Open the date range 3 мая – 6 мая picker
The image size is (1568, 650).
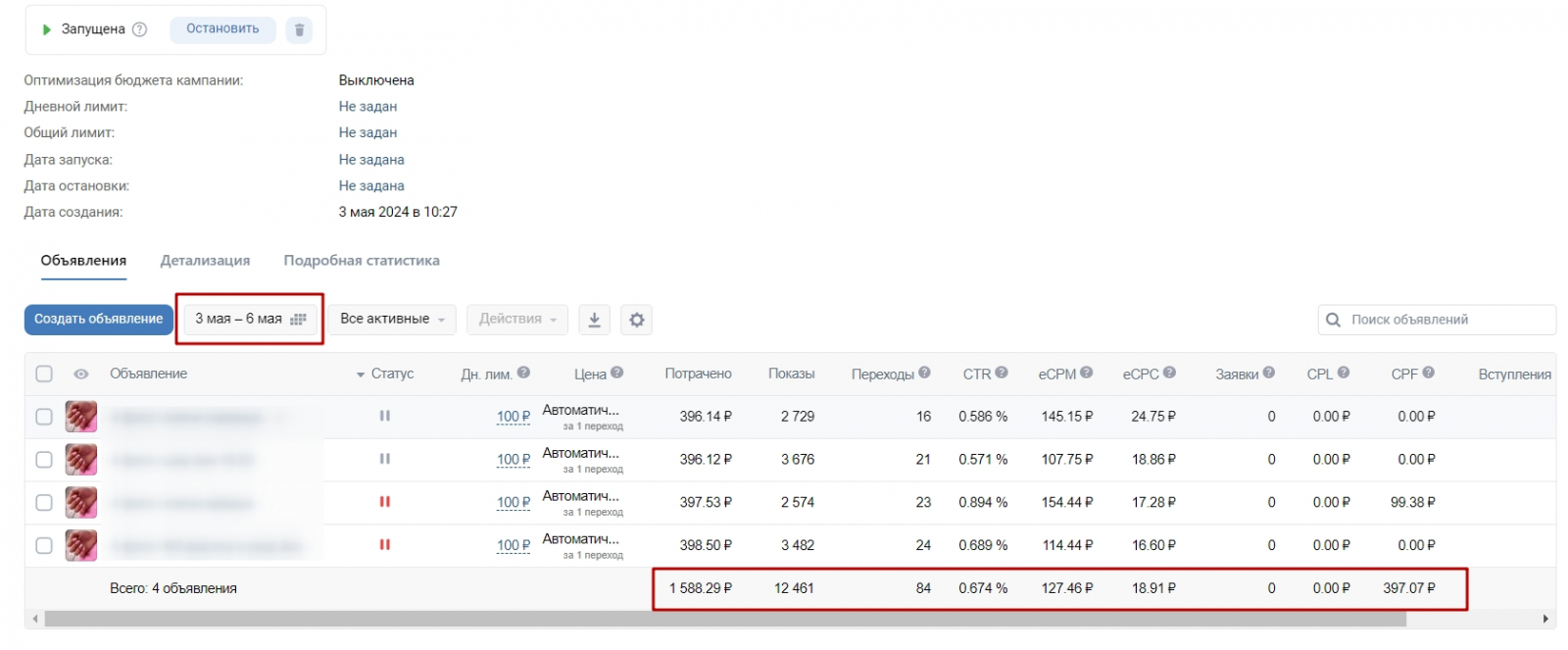250,319
